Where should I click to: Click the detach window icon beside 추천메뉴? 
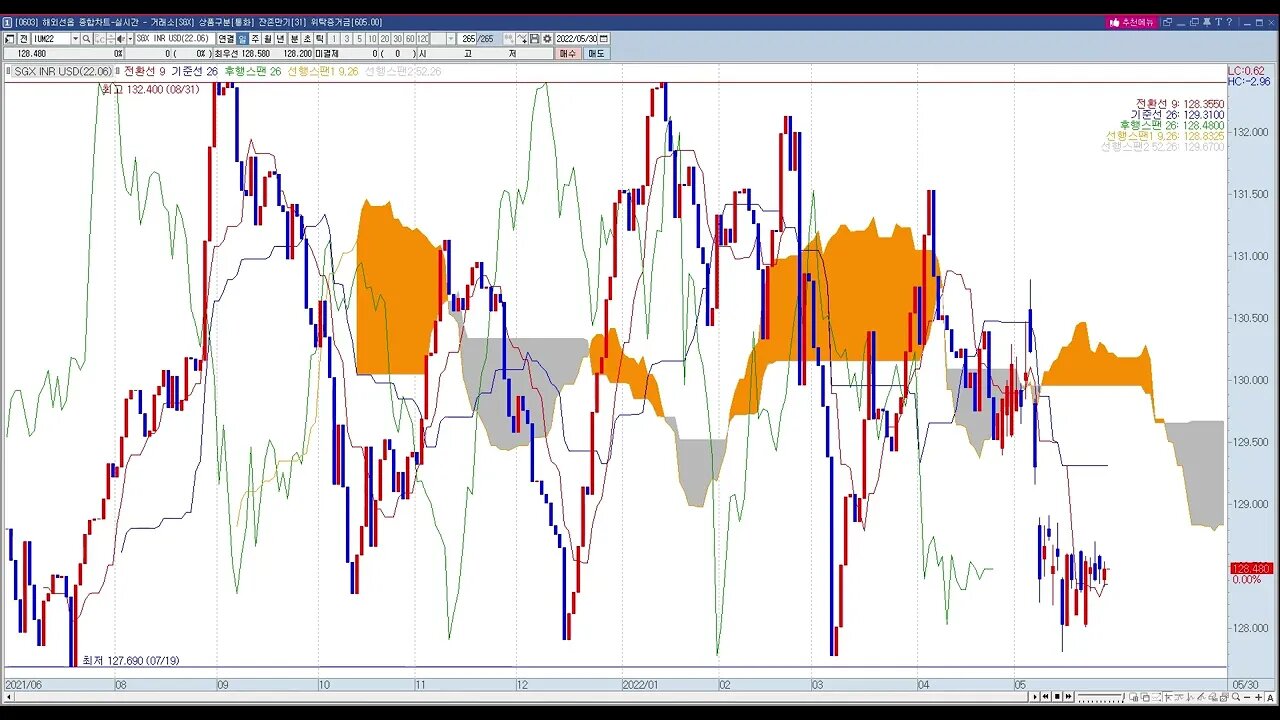[x=1167, y=22]
